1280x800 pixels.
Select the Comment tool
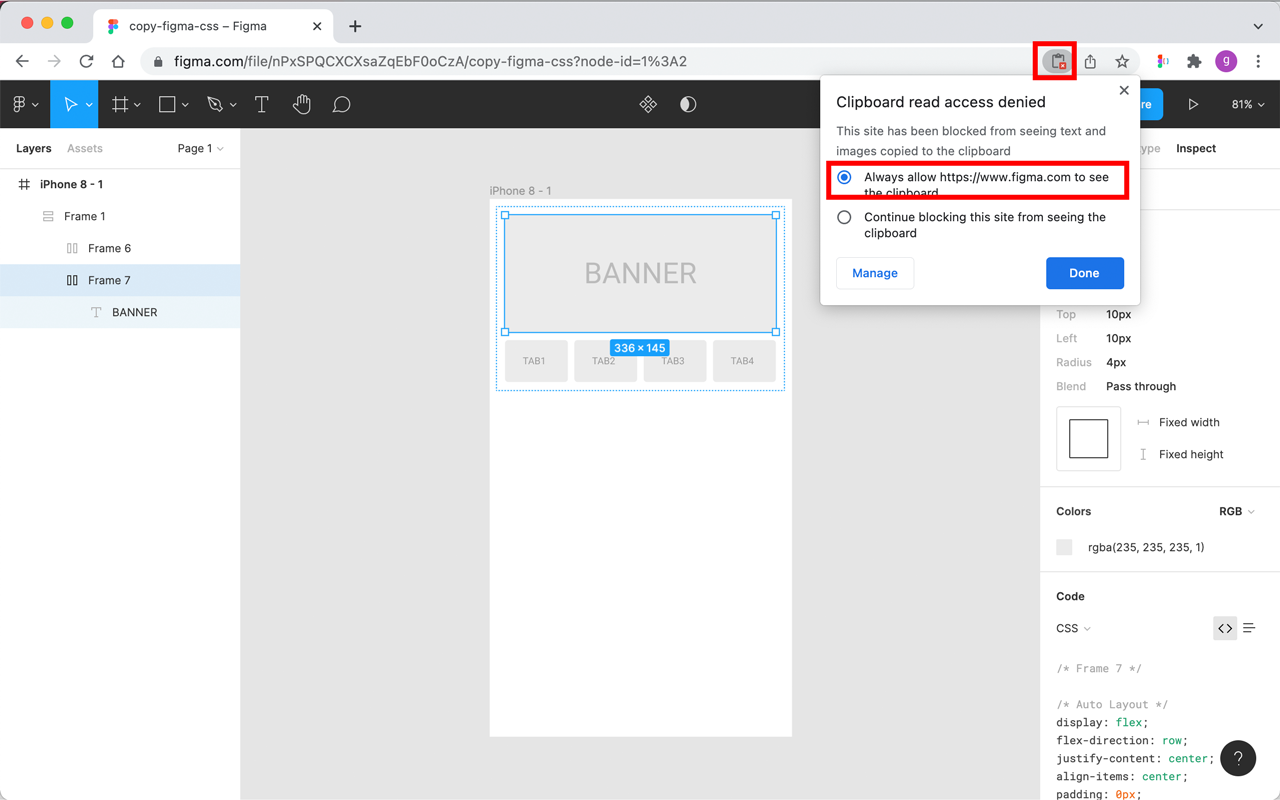pos(341,104)
